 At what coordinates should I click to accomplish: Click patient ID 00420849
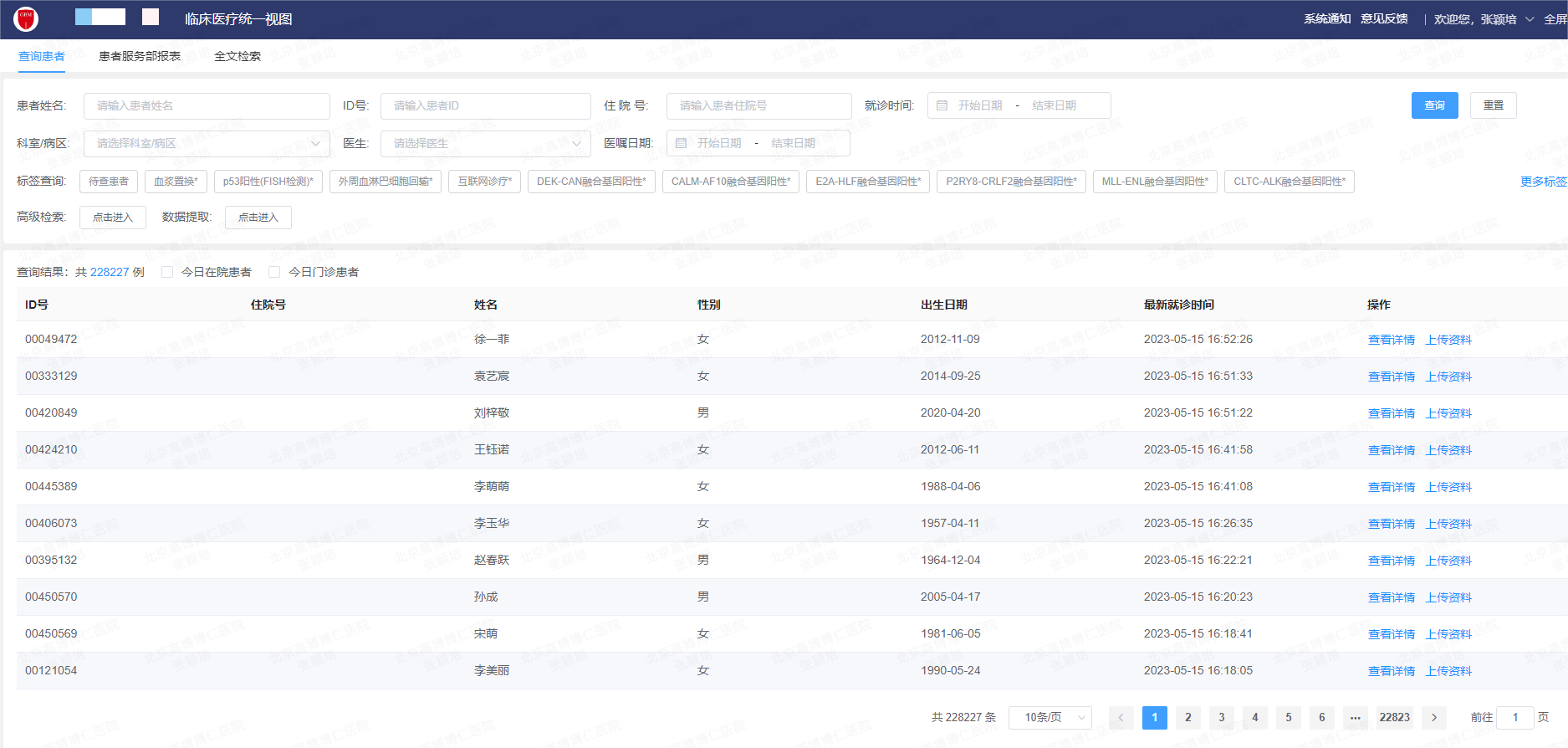(51, 412)
